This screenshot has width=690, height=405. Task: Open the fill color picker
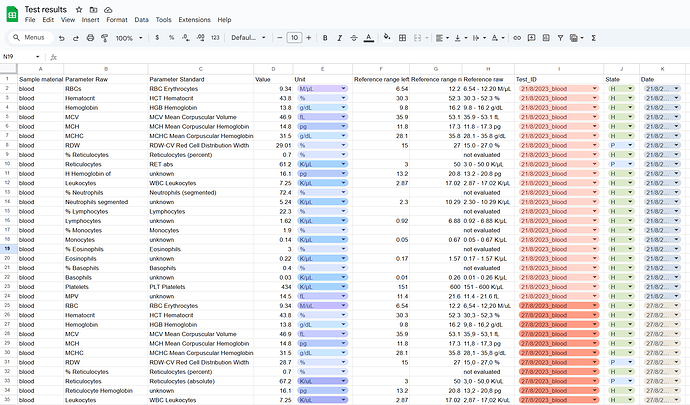coord(387,37)
